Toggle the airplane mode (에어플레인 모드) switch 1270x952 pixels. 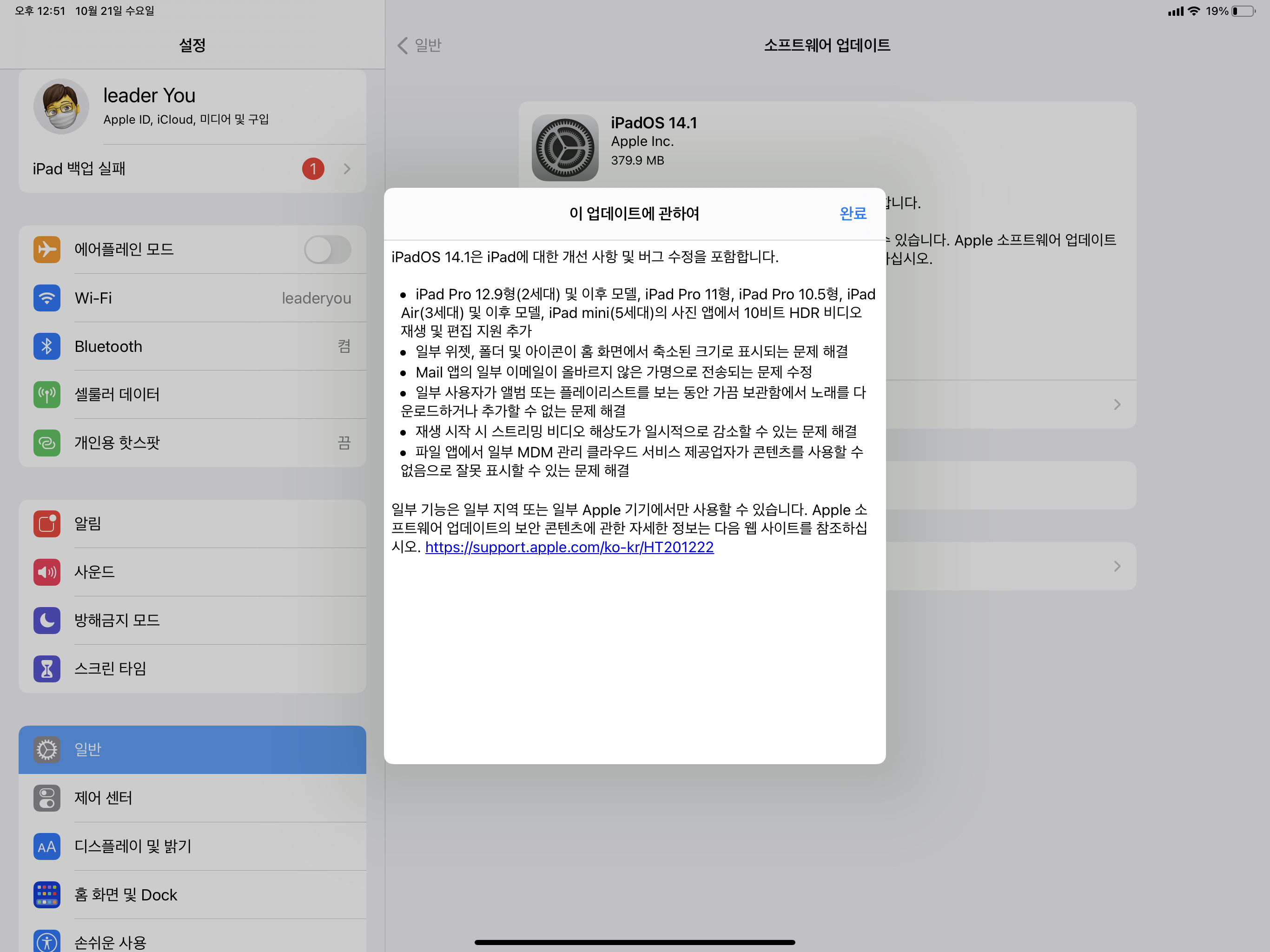(x=327, y=249)
